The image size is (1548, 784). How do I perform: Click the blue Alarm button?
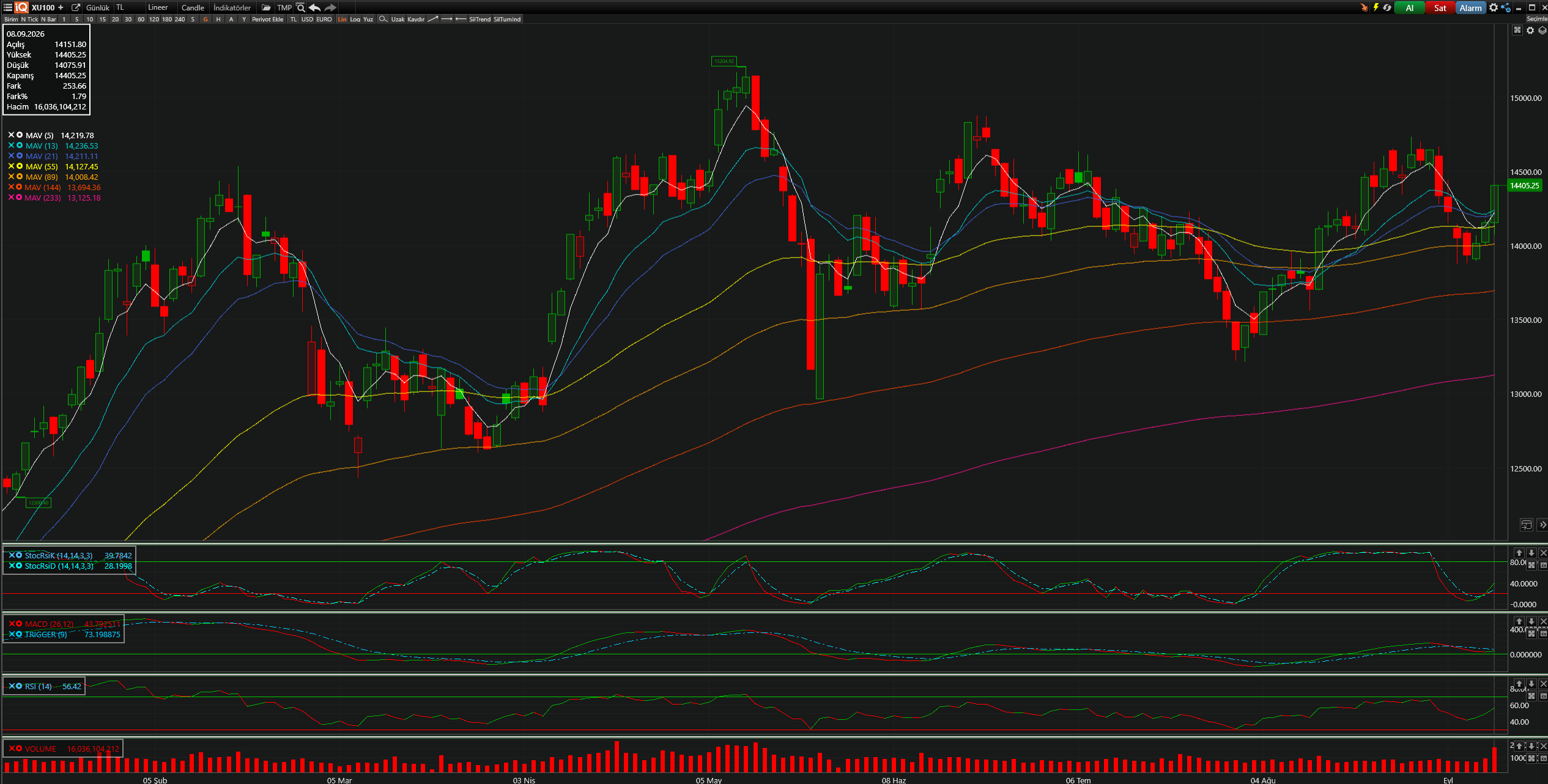[1471, 7]
